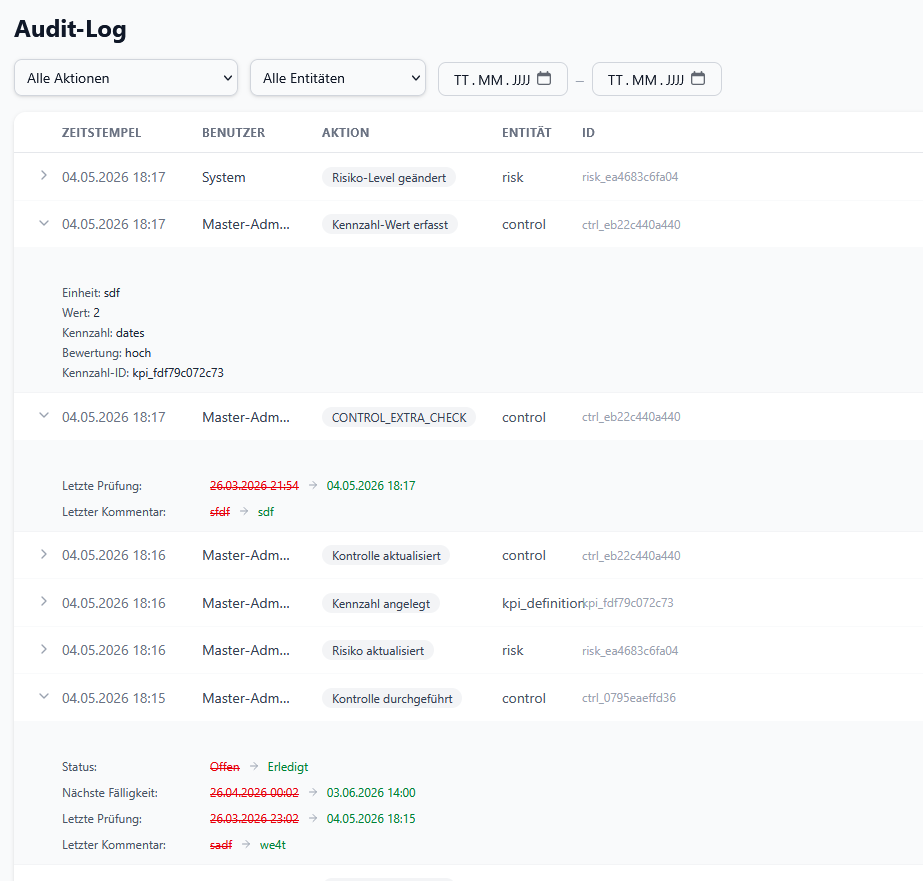Screen dimensions: 923x881
Task: Open the 'Alle Aktionen' filter dropdown
Action: 125,78
